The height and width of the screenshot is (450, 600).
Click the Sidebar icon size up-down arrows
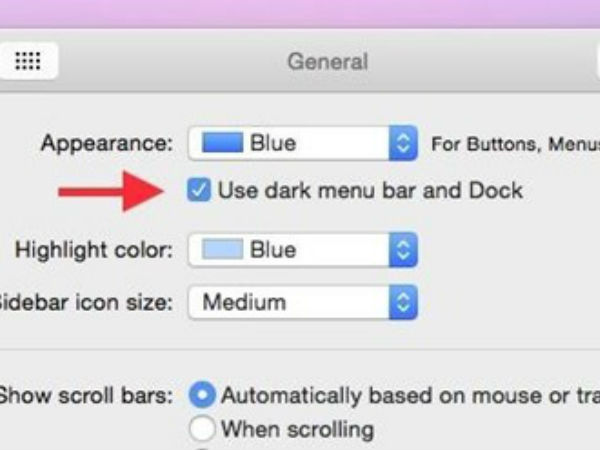coord(403,302)
